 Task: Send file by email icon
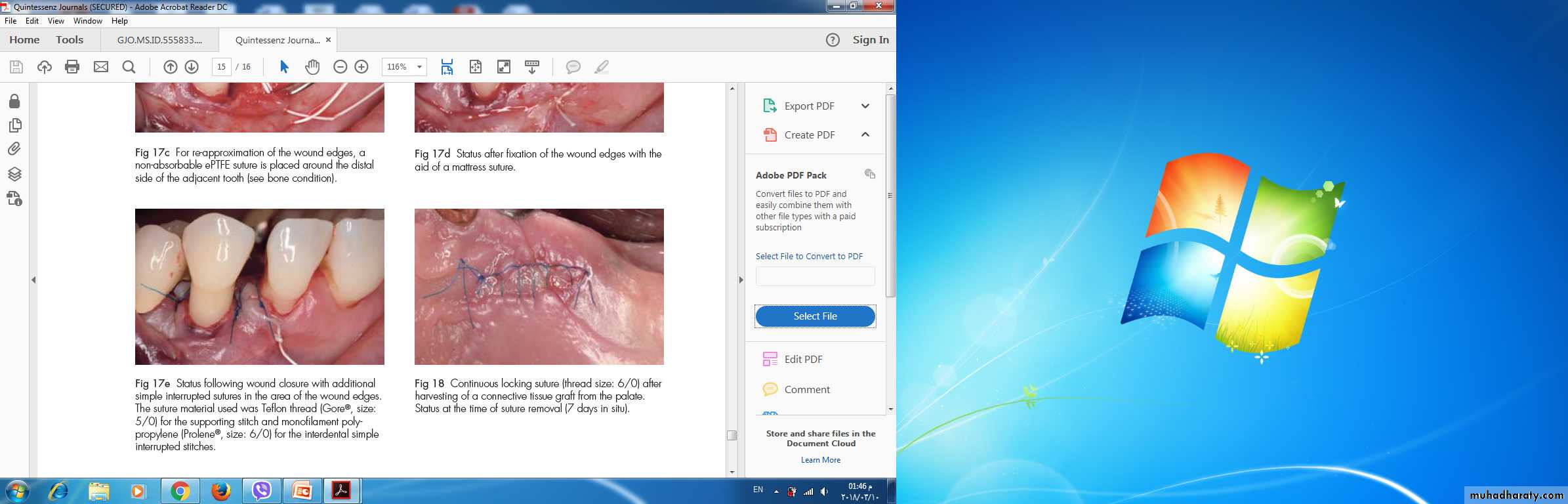tap(101, 67)
